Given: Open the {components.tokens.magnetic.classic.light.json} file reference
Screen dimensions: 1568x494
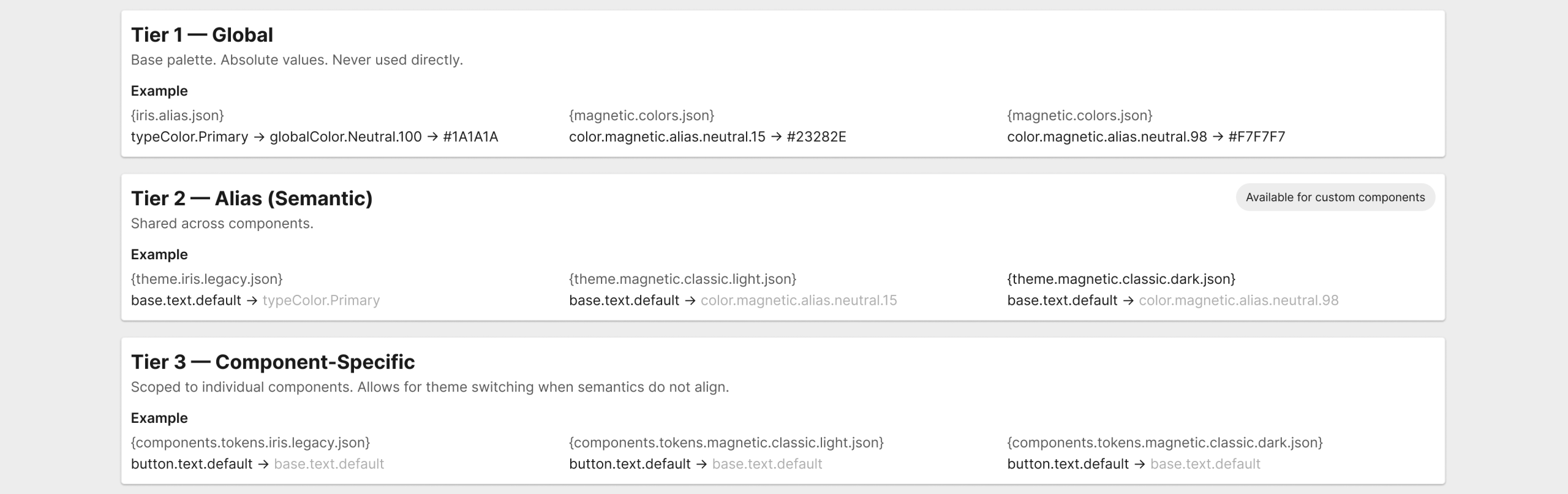Looking at the screenshot, I should pyautogui.click(x=726, y=443).
